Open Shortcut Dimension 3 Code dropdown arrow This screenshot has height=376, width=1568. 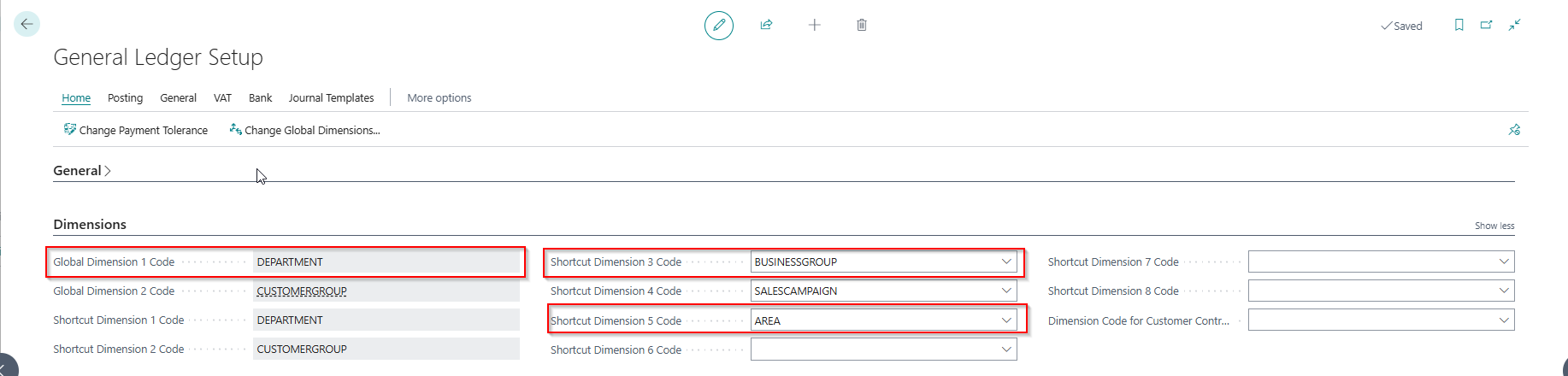tap(1006, 261)
